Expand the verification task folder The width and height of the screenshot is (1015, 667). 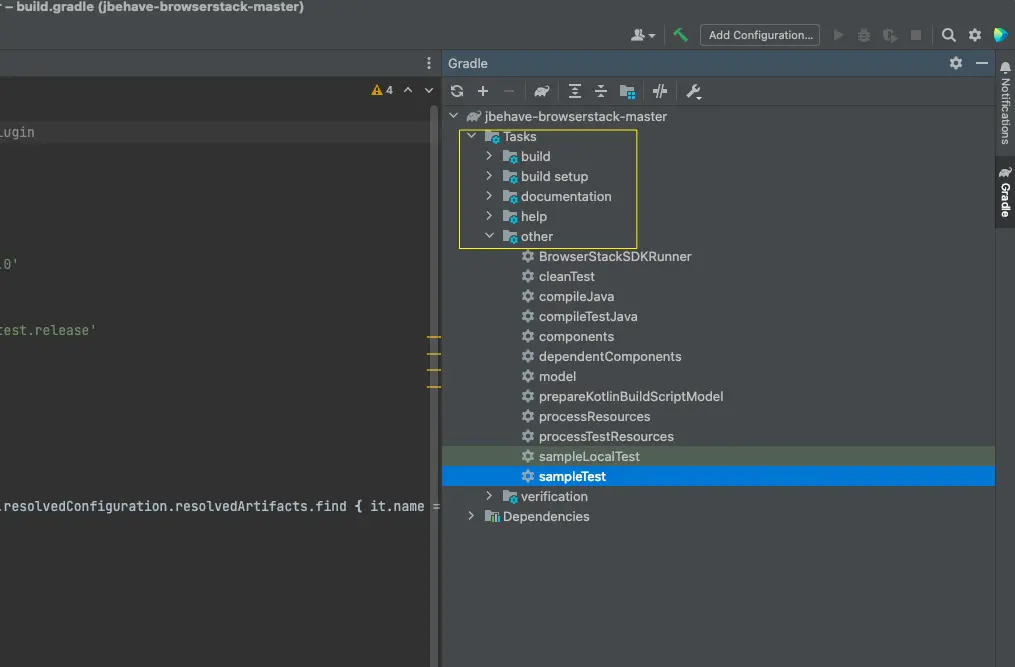point(489,496)
